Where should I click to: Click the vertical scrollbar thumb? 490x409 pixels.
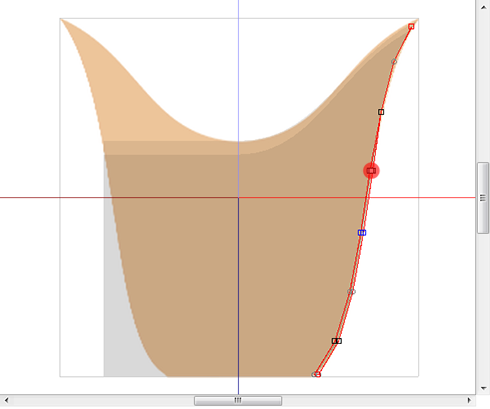tap(483, 198)
